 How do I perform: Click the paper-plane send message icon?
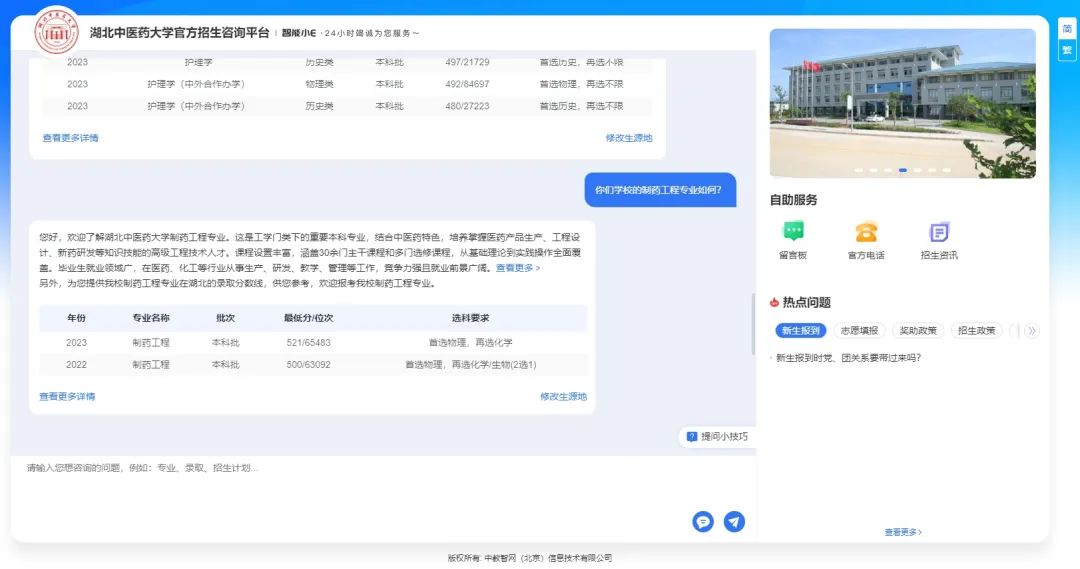pyautogui.click(x=734, y=521)
